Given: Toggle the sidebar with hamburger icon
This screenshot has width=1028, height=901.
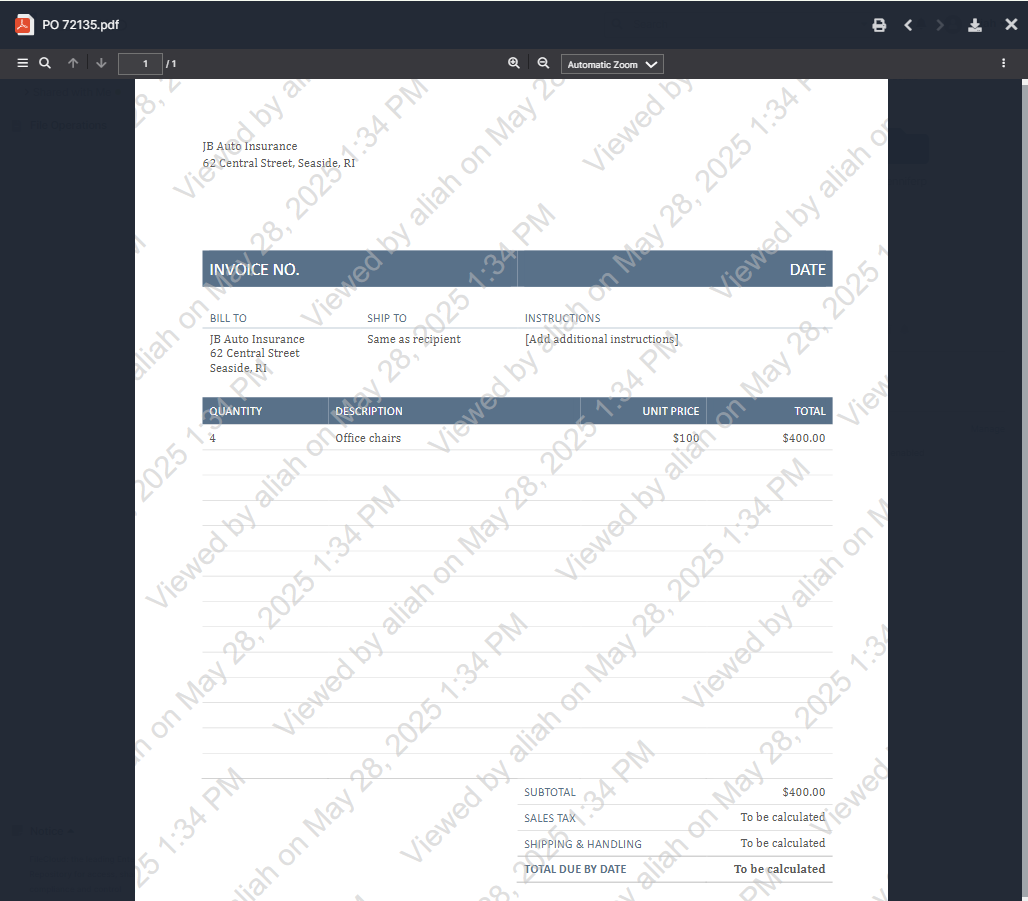Looking at the screenshot, I should [x=22, y=63].
